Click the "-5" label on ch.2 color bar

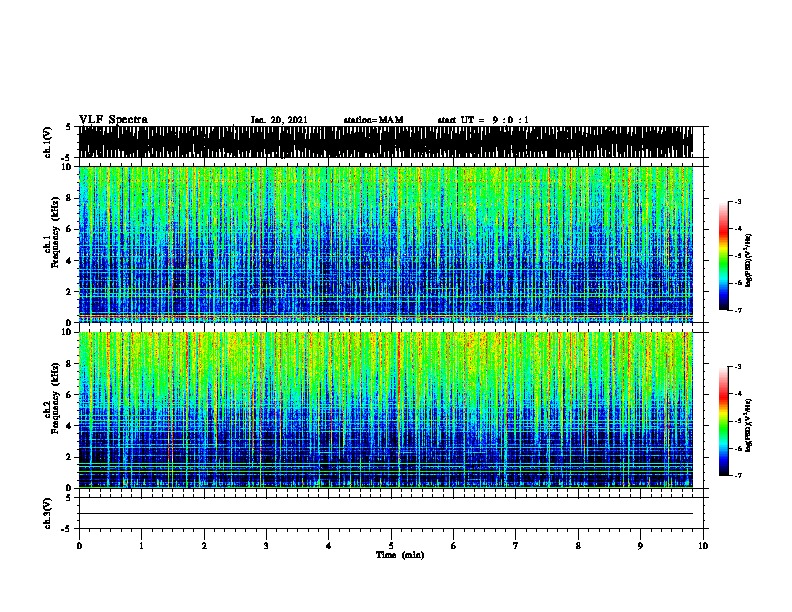[737, 421]
